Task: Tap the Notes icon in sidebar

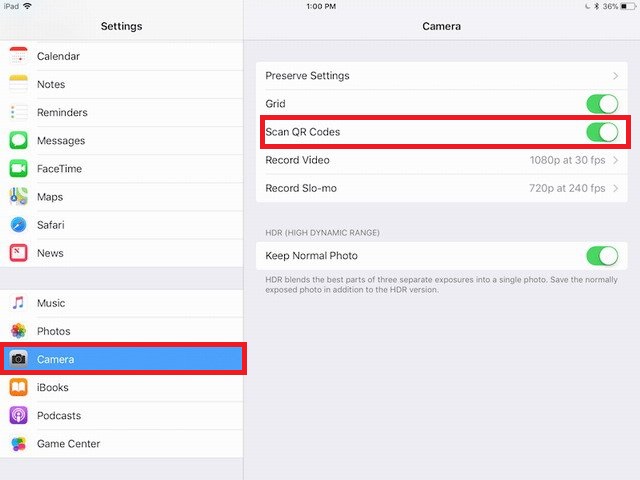Action: click(19, 85)
